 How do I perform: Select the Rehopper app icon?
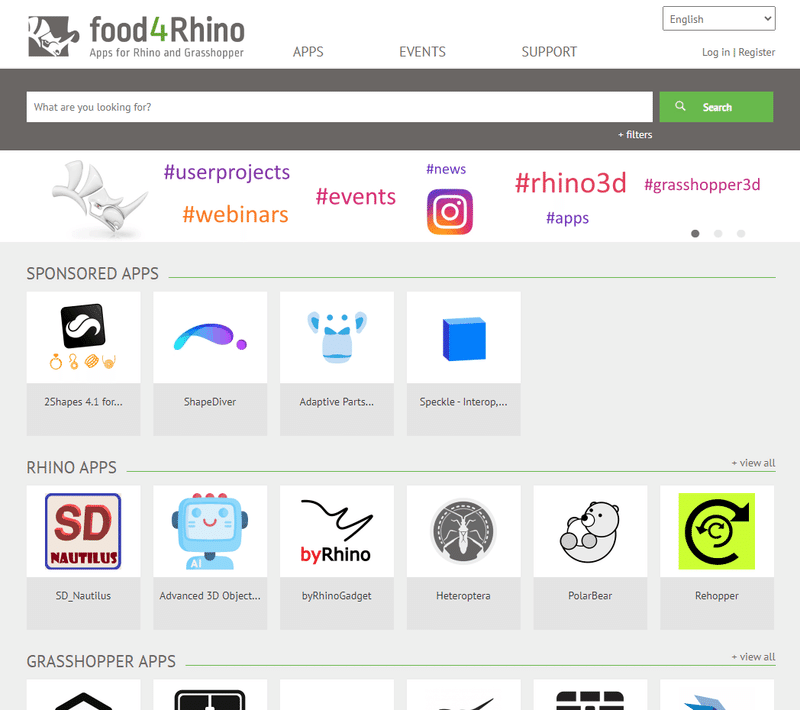click(x=716, y=531)
